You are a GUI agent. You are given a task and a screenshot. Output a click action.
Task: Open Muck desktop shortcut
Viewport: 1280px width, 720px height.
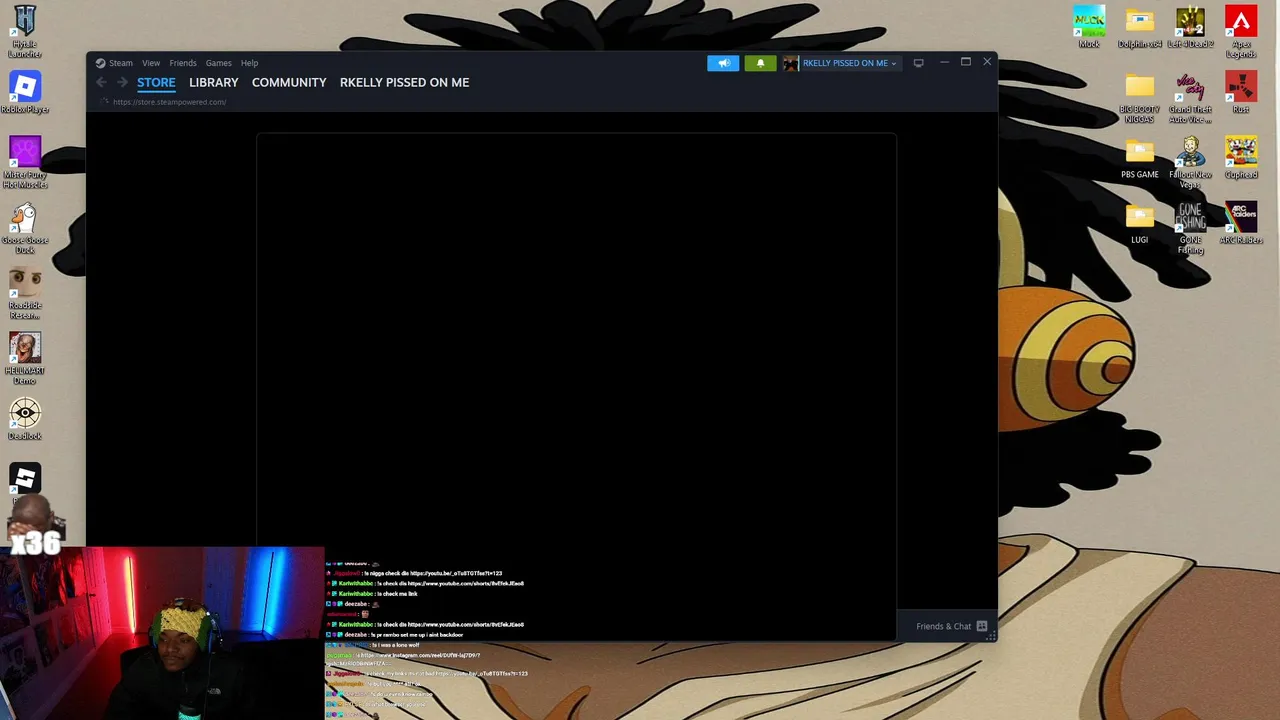[1089, 28]
